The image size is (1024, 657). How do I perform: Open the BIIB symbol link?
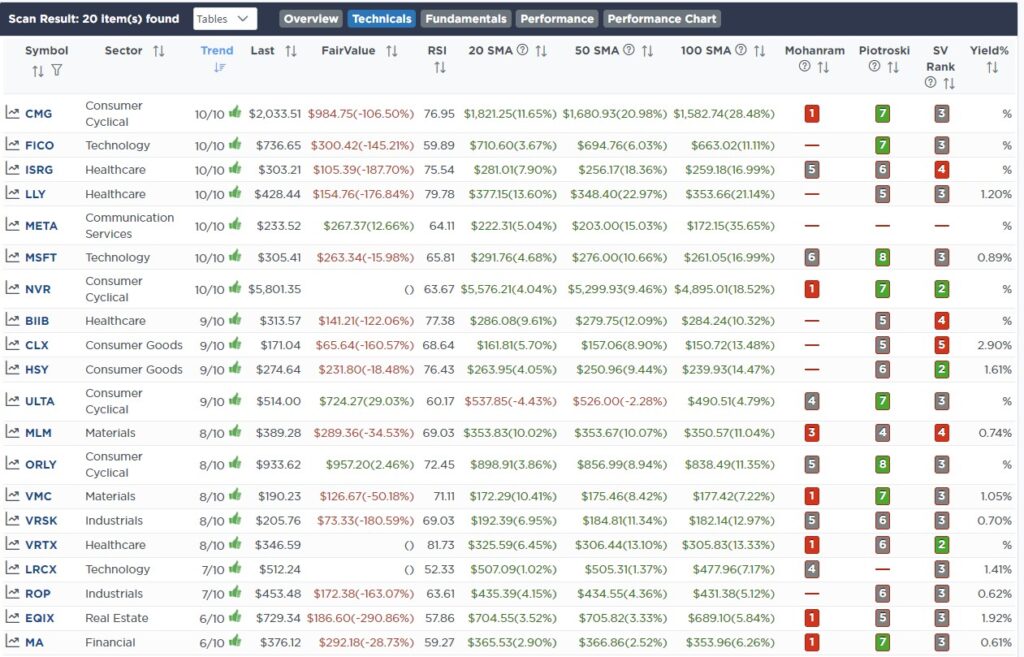[x=37, y=321]
